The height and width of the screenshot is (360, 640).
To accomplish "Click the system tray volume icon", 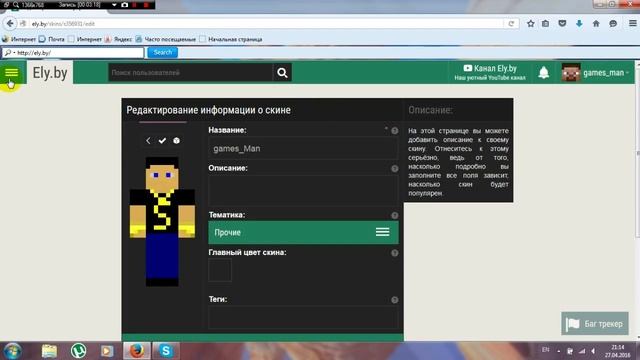I will pos(593,351).
